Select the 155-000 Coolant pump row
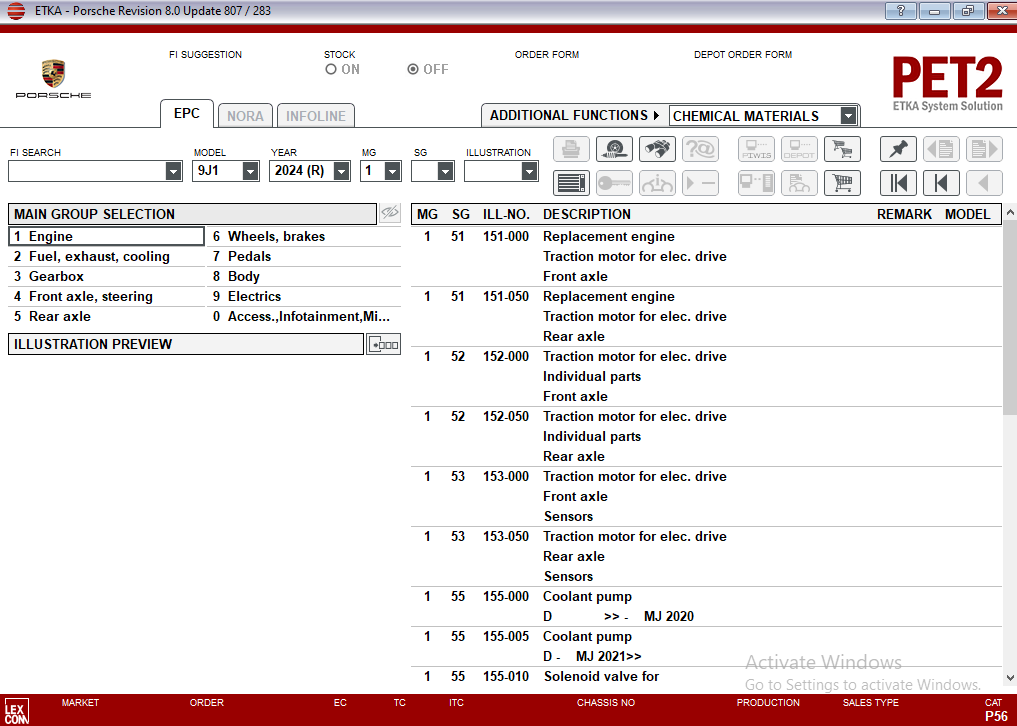The image size is (1017, 726). click(706, 607)
